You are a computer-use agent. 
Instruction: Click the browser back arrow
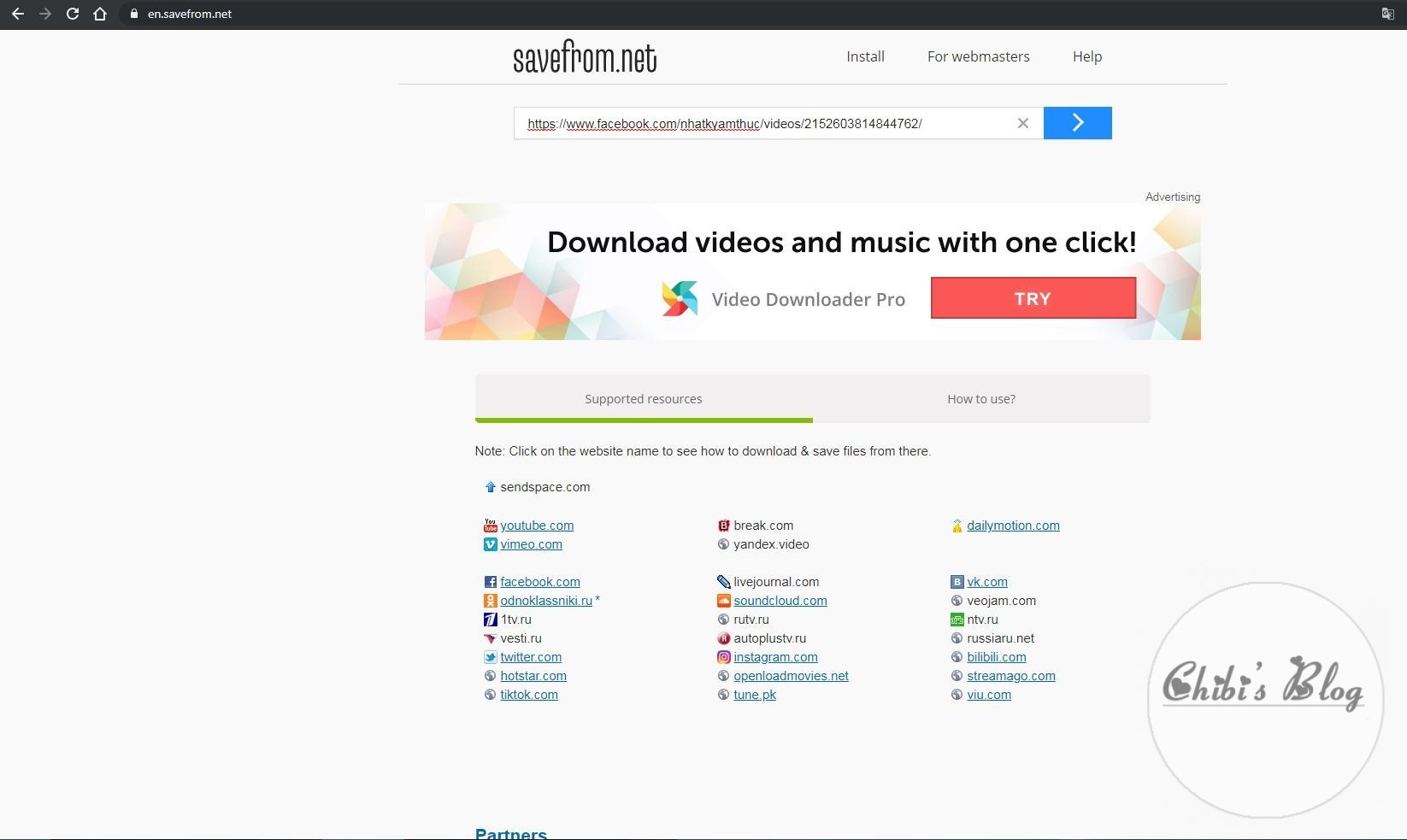click(x=18, y=14)
